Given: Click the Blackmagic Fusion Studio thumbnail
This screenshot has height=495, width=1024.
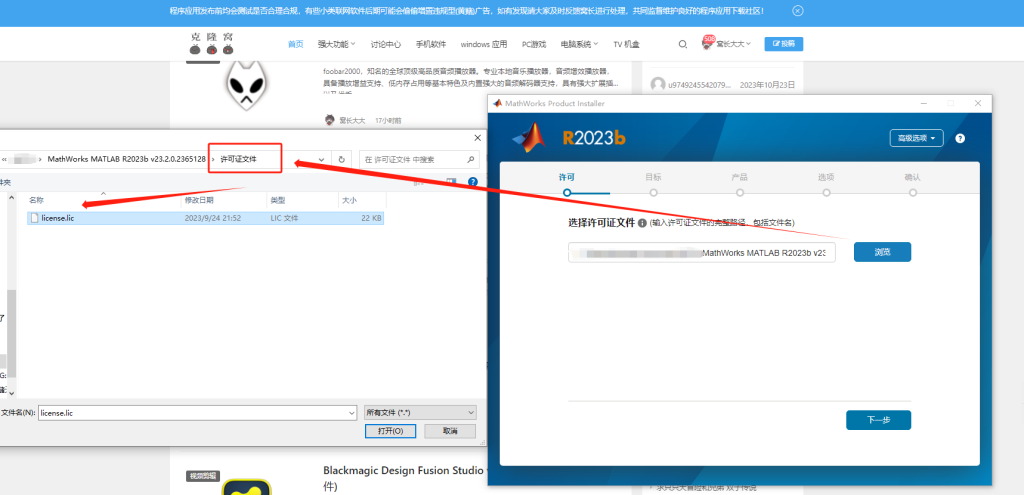Looking at the screenshot, I should coord(246,487).
